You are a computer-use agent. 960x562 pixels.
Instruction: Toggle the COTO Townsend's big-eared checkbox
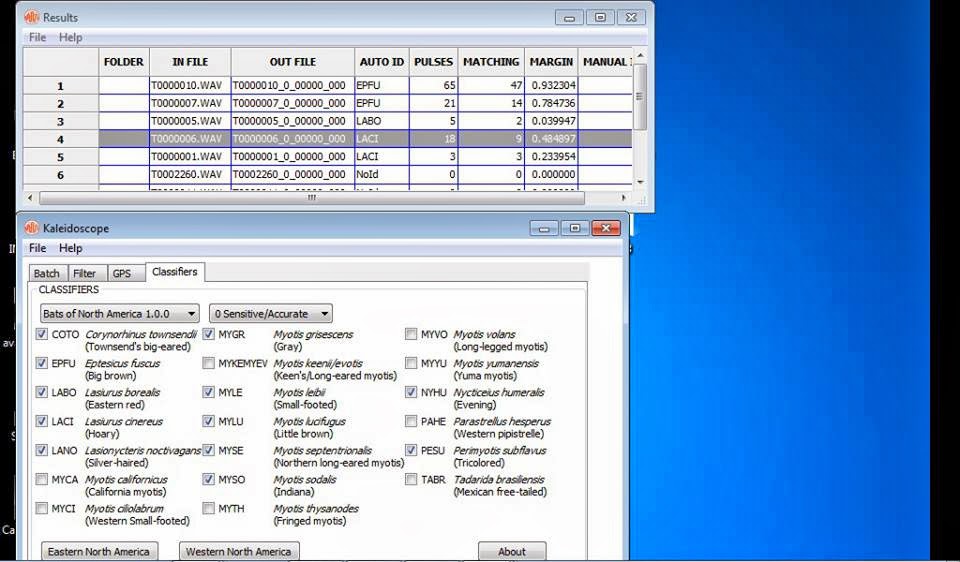point(42,334)
